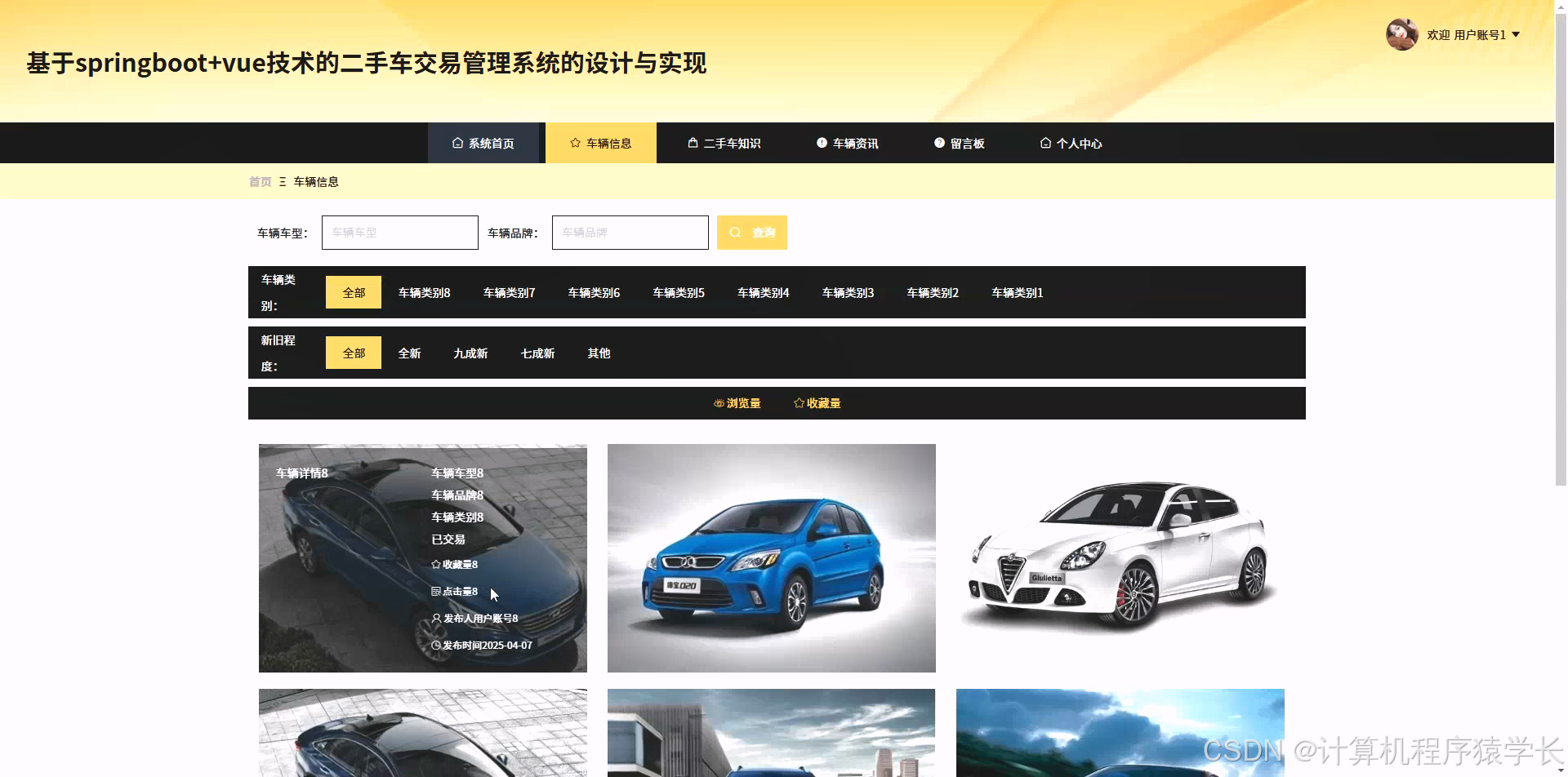The height and width of the screenshot is (777, 1568).
Task: Click the magnifier icon on the 查询 button
Action: click(734, 233)
